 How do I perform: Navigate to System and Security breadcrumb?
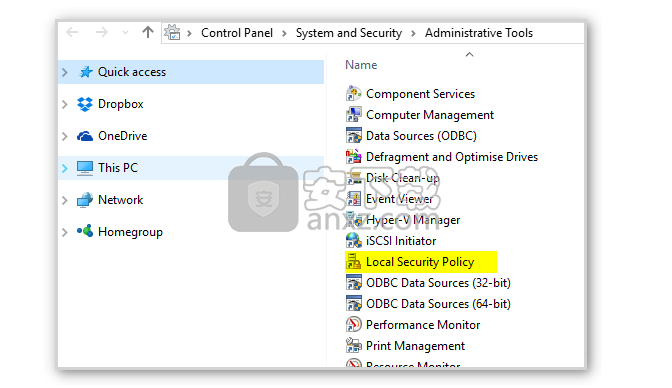coord(349,33)
